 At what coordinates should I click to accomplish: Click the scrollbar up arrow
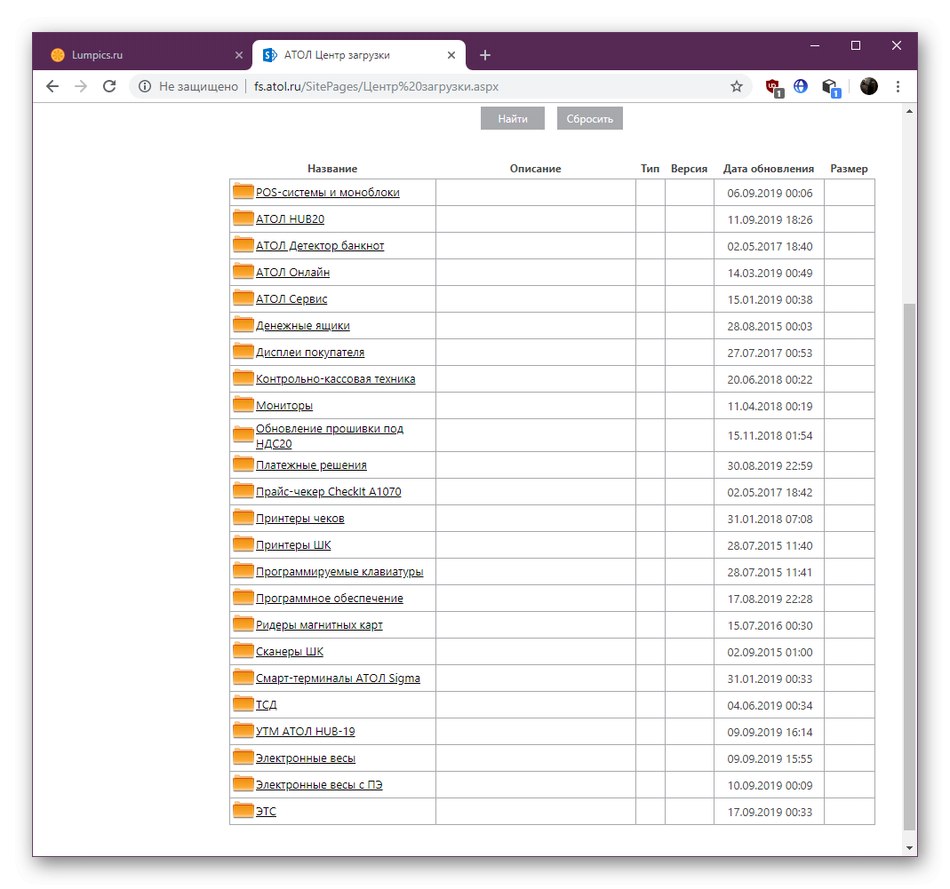[909, 112]
